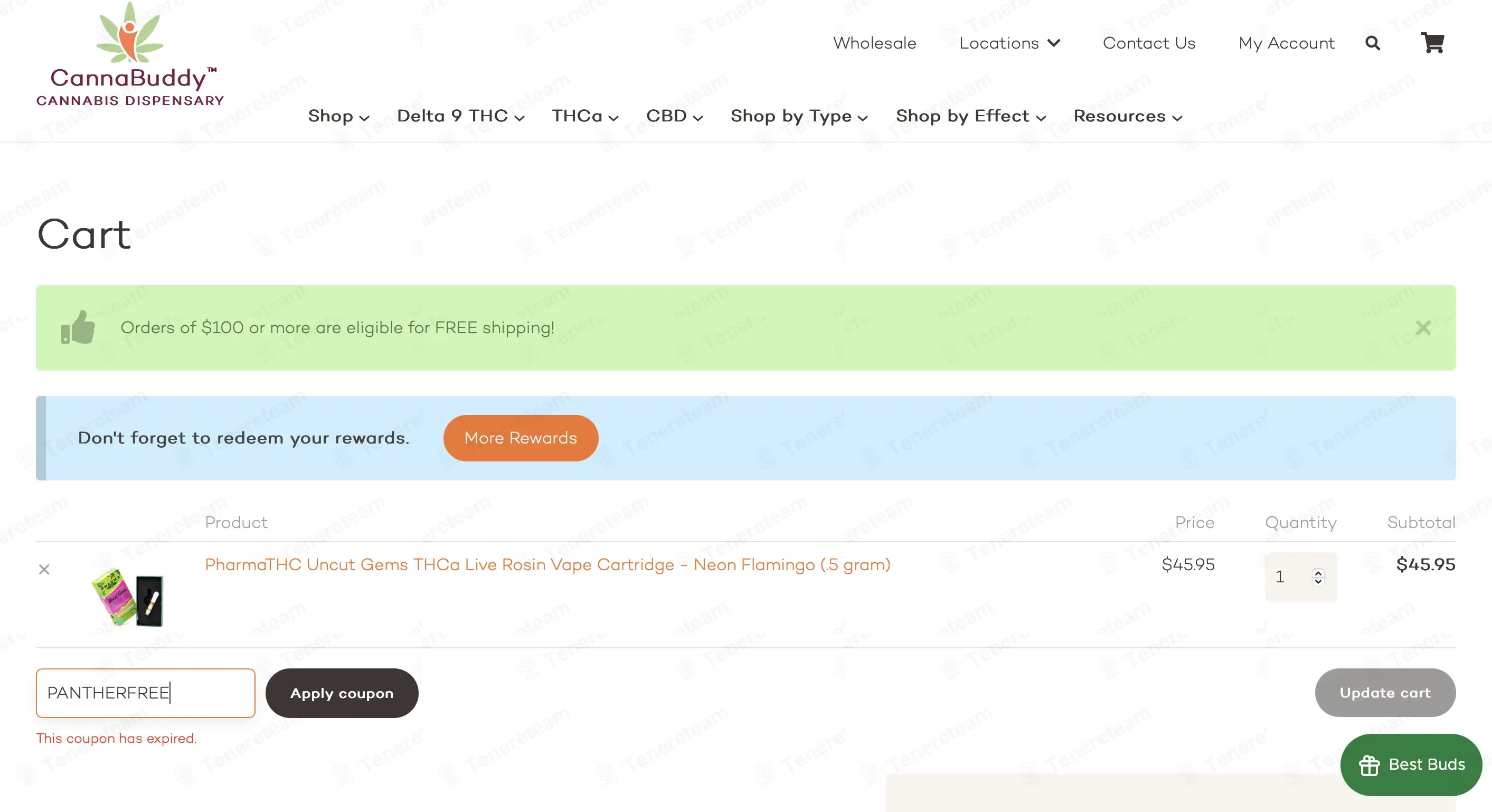Screen dimensions: 1492x812
Task: Click the Cart page heading
Action: coord(84,234)
